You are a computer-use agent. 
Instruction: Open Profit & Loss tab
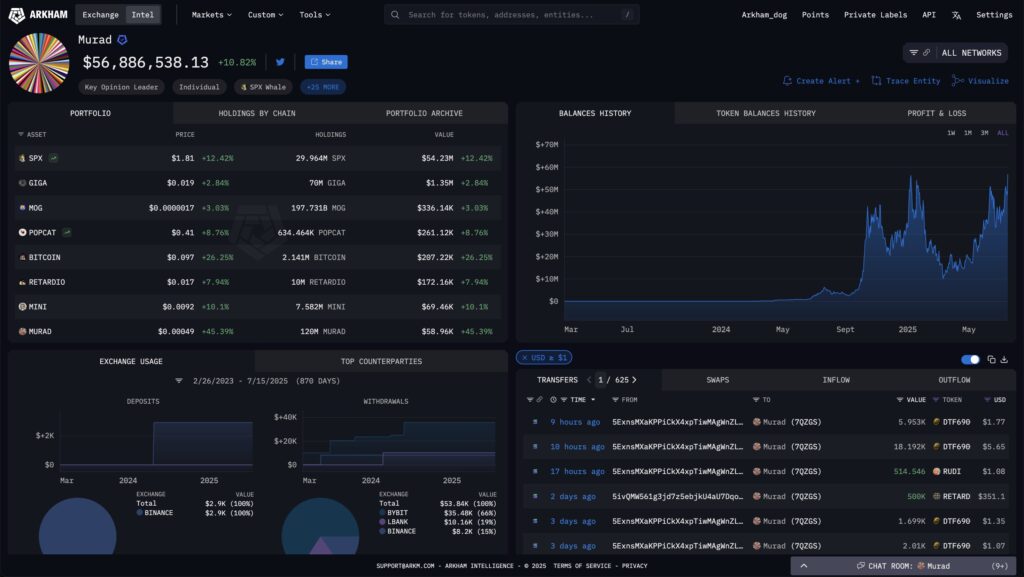pyautogui.click(x=936, y=113)
